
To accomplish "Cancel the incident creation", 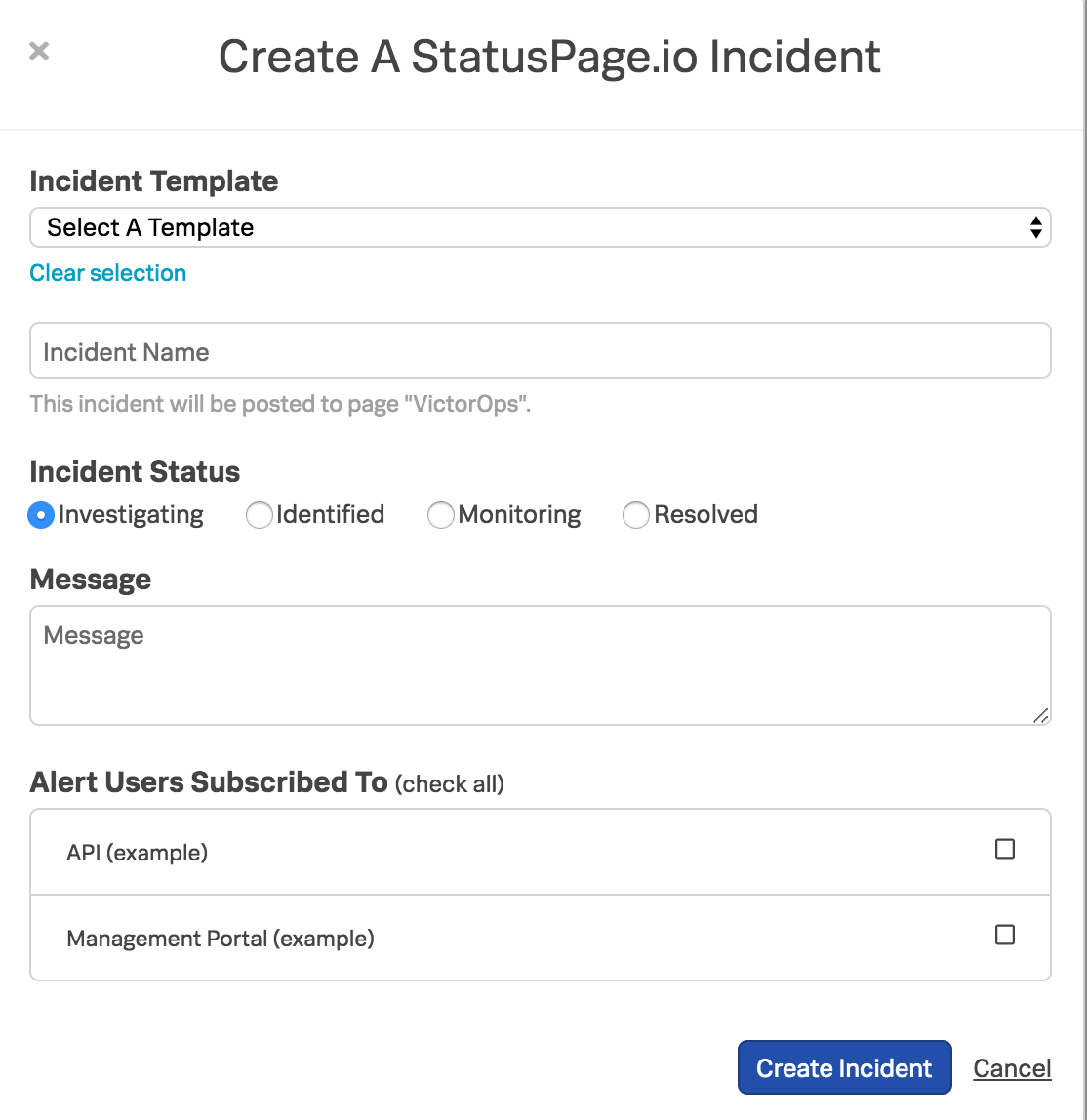I will [x=1012, y=1068].
